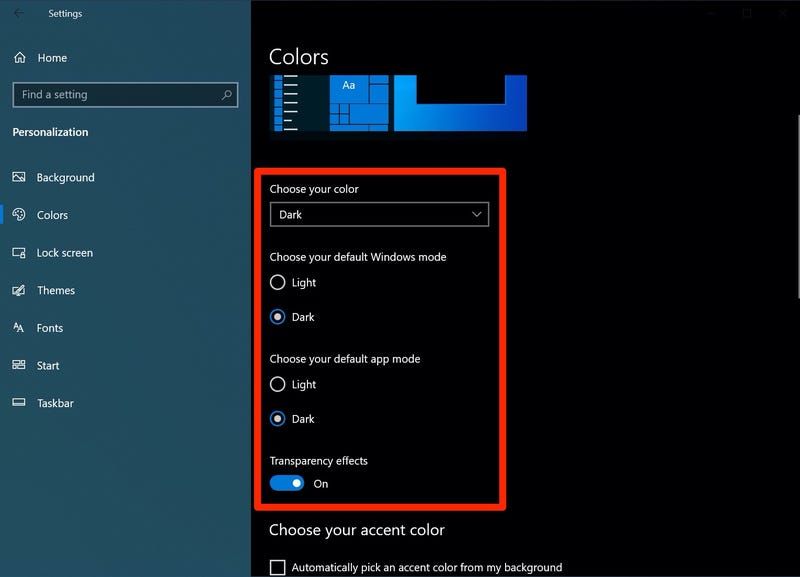This screenshot has width=800, height=577.
Task: Click the Start icon in the sidebar
Action: 20,365
